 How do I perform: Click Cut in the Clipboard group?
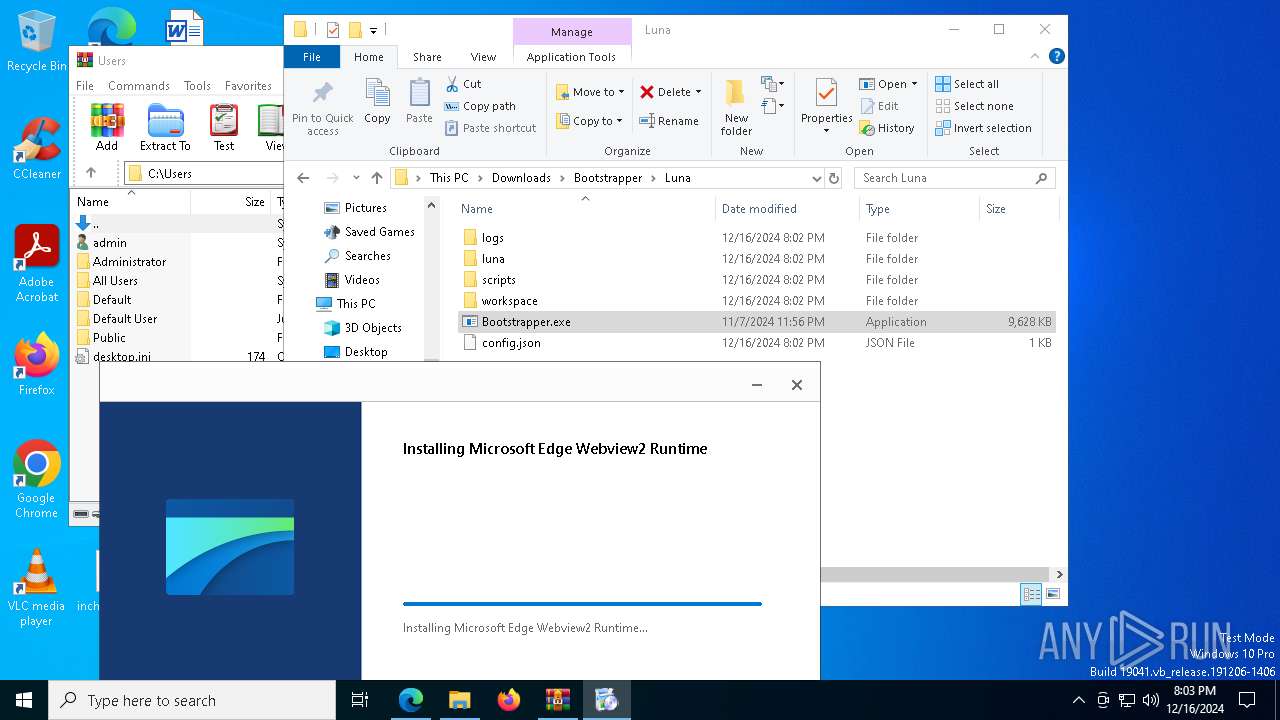(x=463, y=84)
